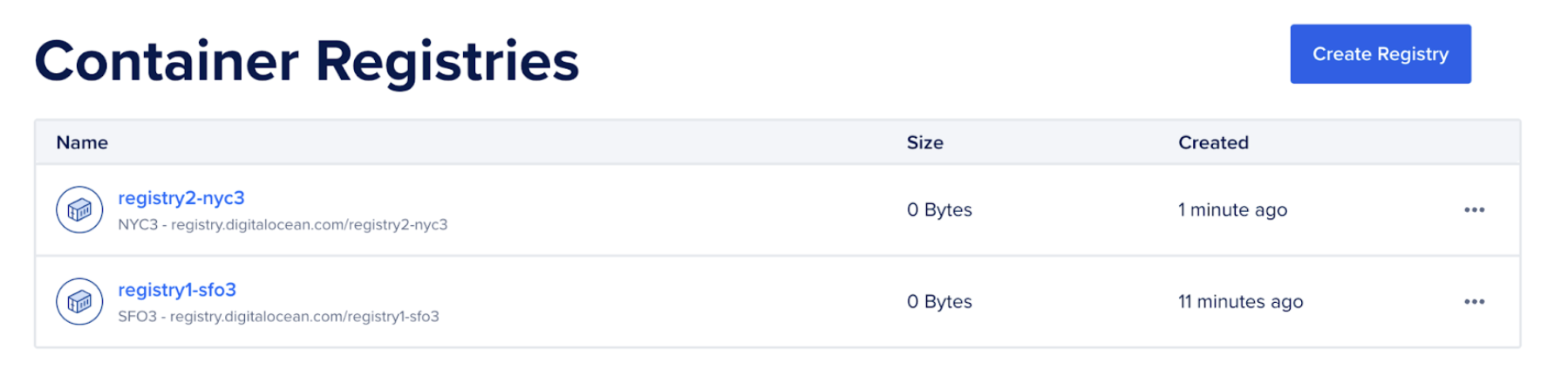This screenshot has height=391, width=1568.
Task: Click the Container Registries page heading
Action: pyautogui.click(x=306, y=61)
